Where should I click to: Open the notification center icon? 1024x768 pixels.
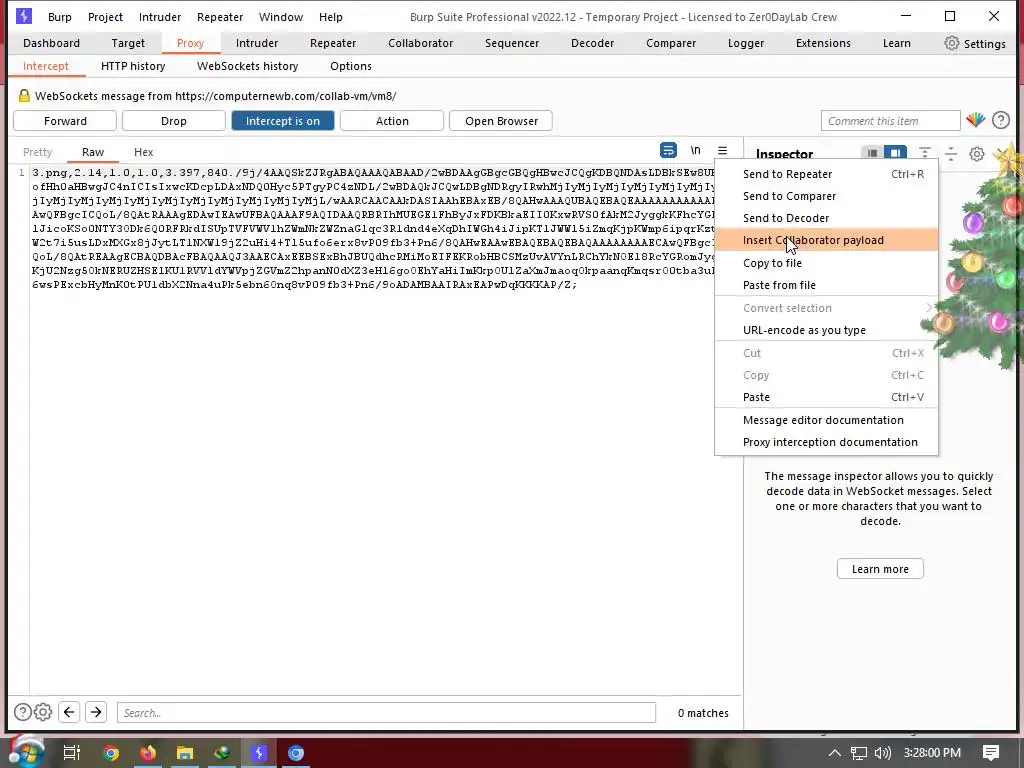click(x=991, y=753)
